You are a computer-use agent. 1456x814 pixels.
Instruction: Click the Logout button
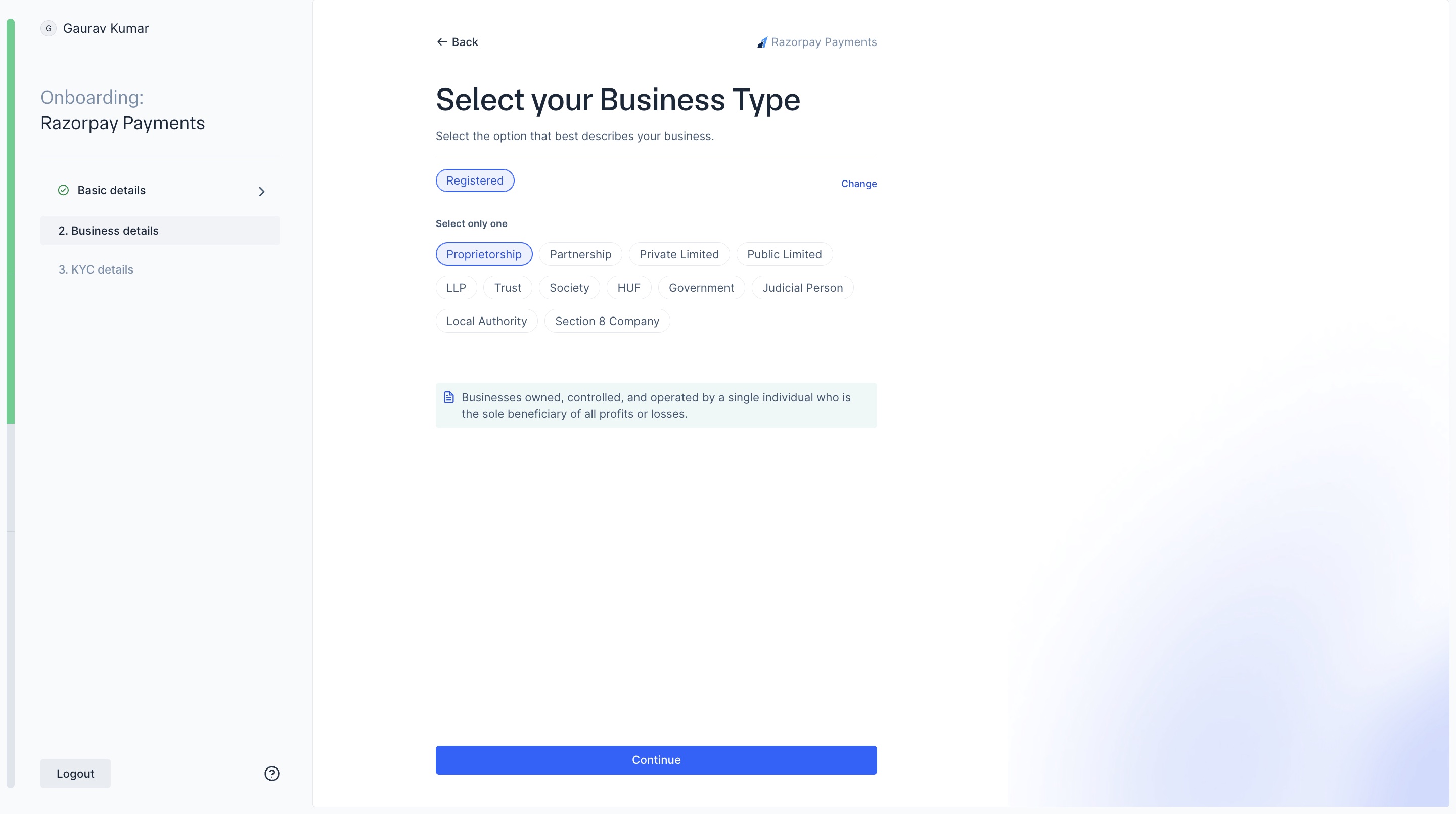tap(75, 774)
